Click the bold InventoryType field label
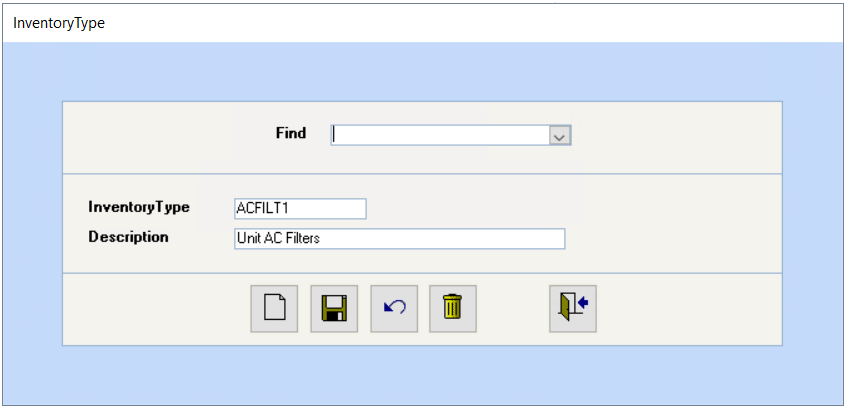This screenshot has height=408, width=846. click(x=139, y=207)
